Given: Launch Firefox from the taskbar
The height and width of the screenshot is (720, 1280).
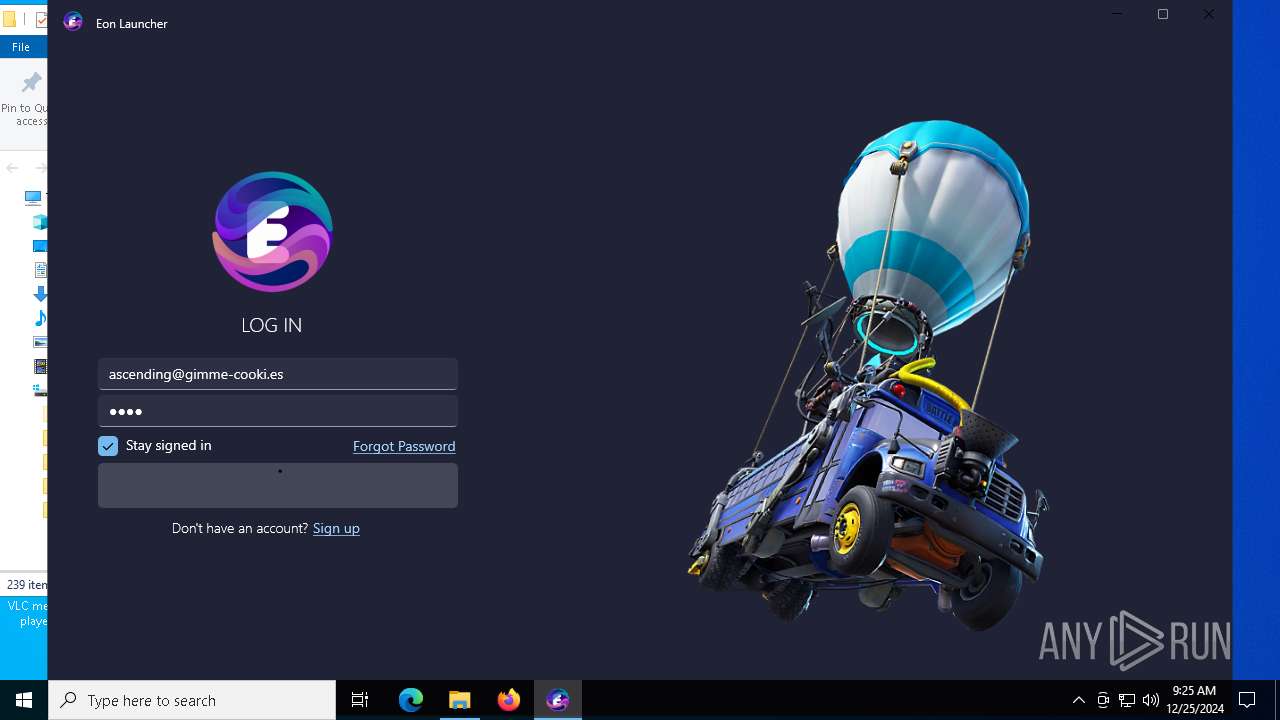Looking at the screenshot, I should 509,700.
